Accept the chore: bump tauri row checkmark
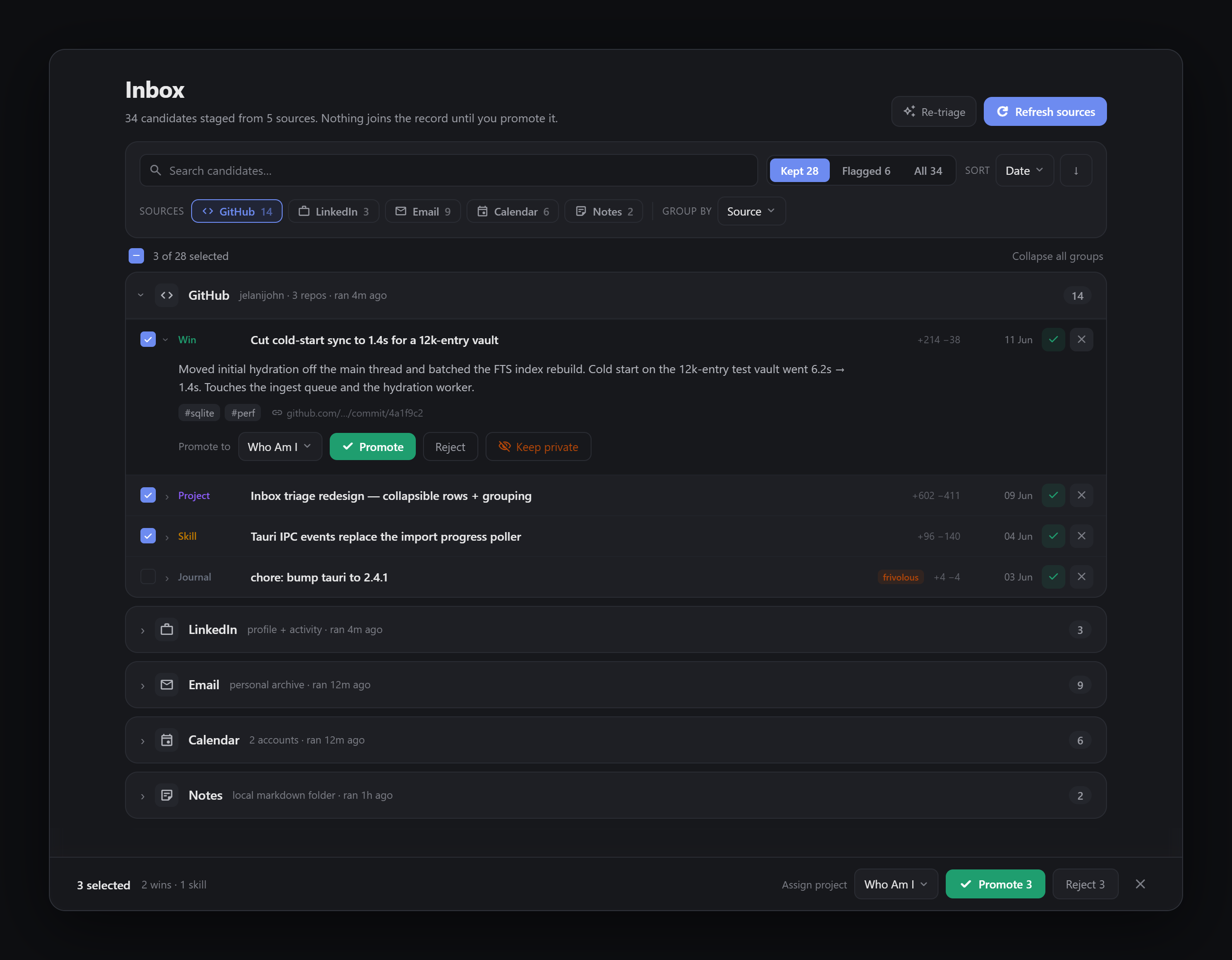 (1053, 576)
